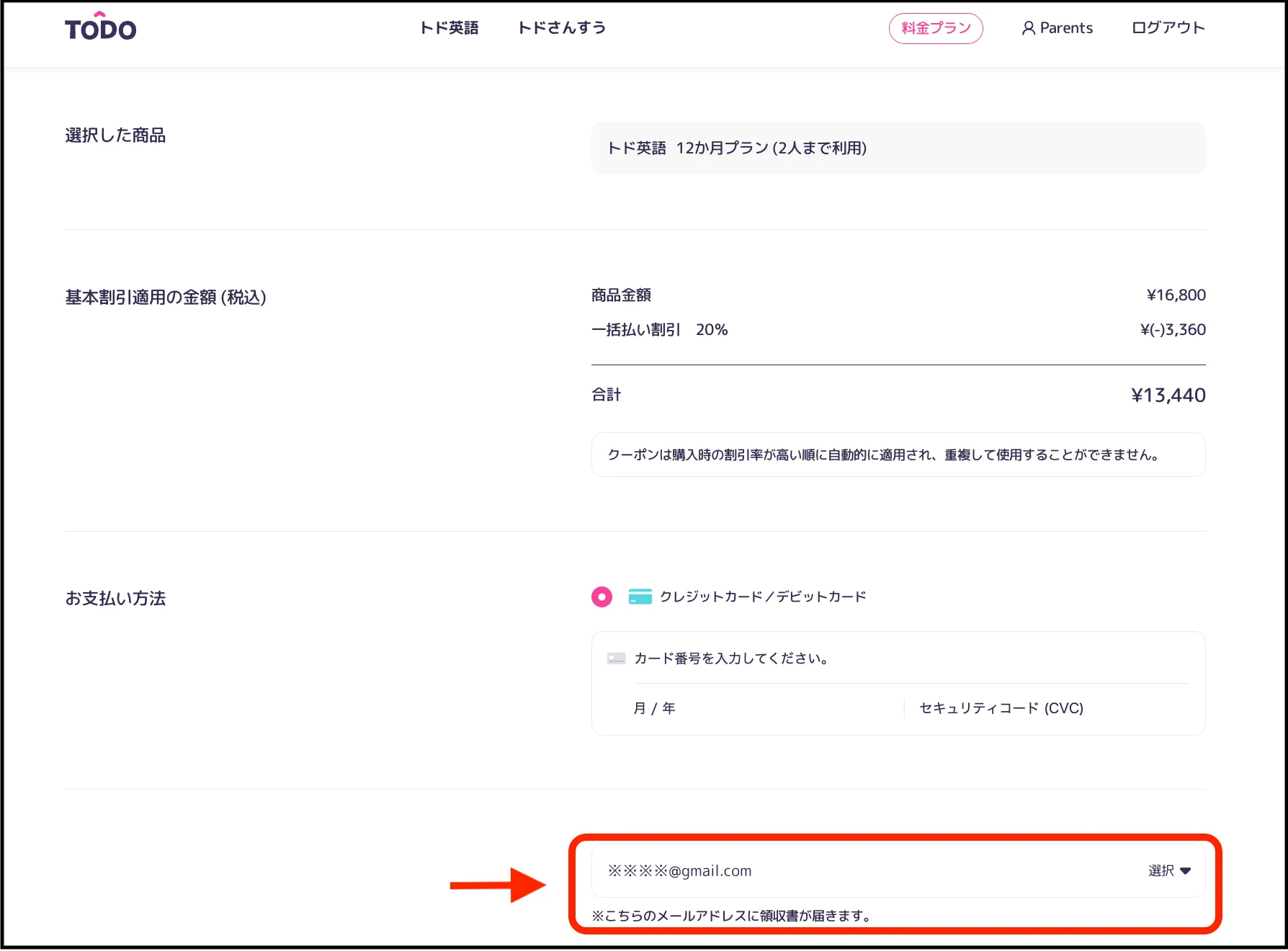Focus the card number input field
1288x951 pixels.
click(x=911, y=658)
